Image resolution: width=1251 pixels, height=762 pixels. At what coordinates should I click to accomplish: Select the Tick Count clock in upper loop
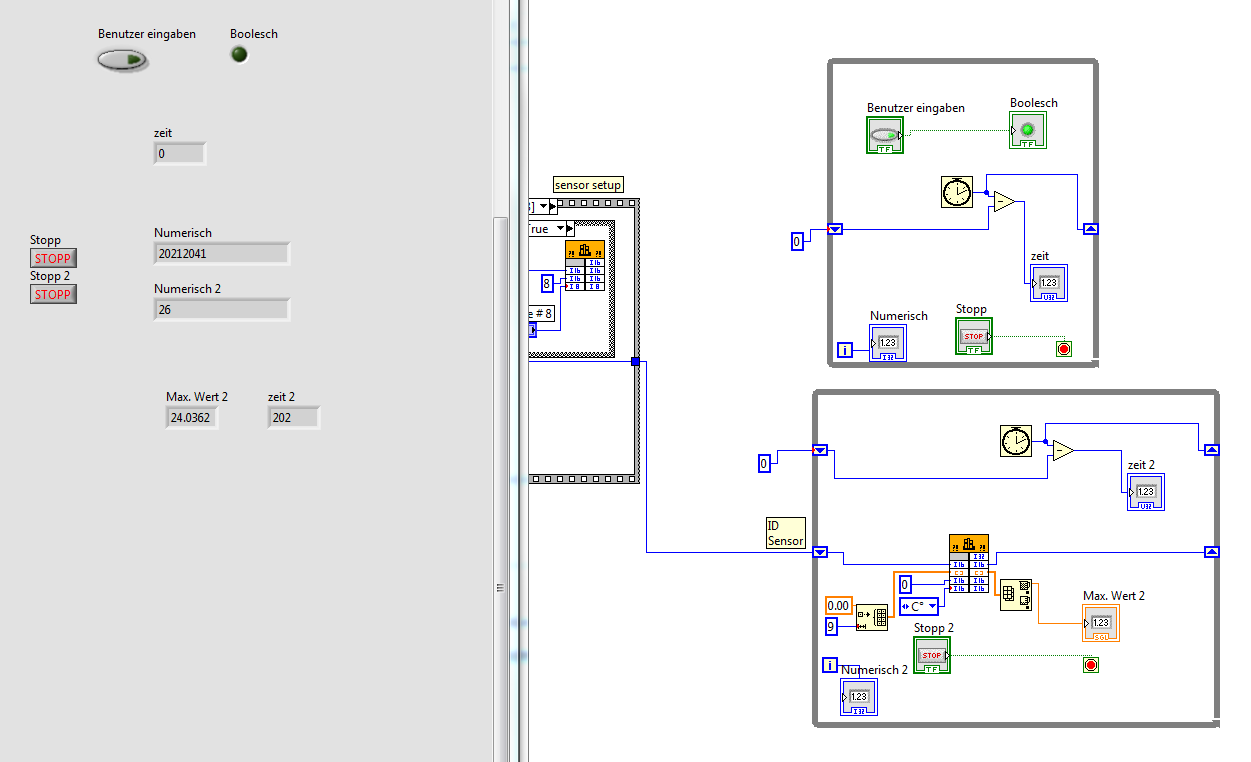(957, 191)
